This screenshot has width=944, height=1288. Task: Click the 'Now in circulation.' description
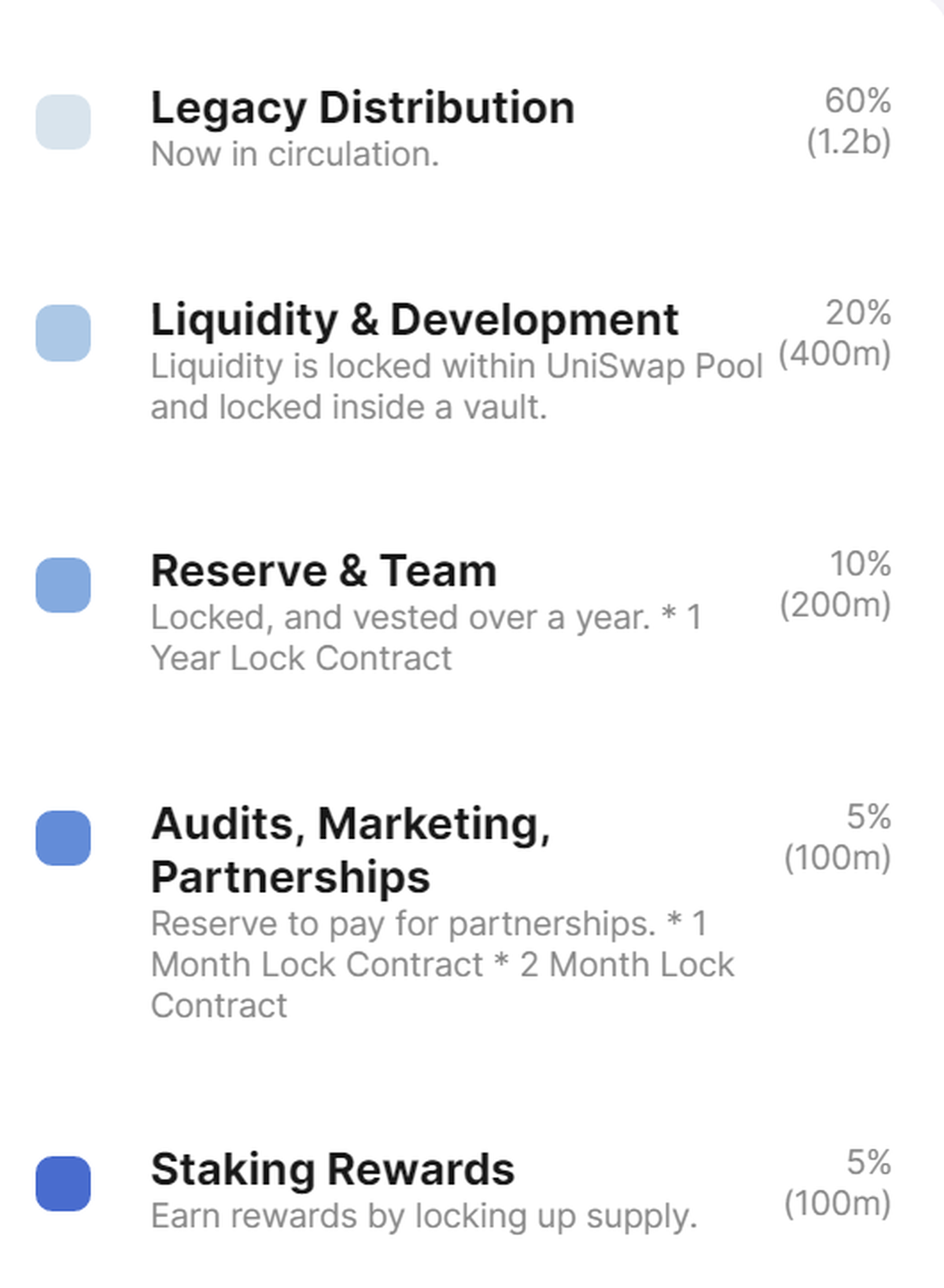pyautogui.click(x=295, y=154)
